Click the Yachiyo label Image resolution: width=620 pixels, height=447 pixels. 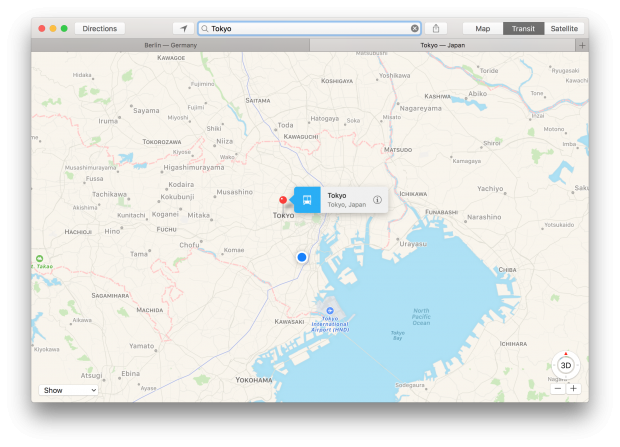(x=490, y=189)
